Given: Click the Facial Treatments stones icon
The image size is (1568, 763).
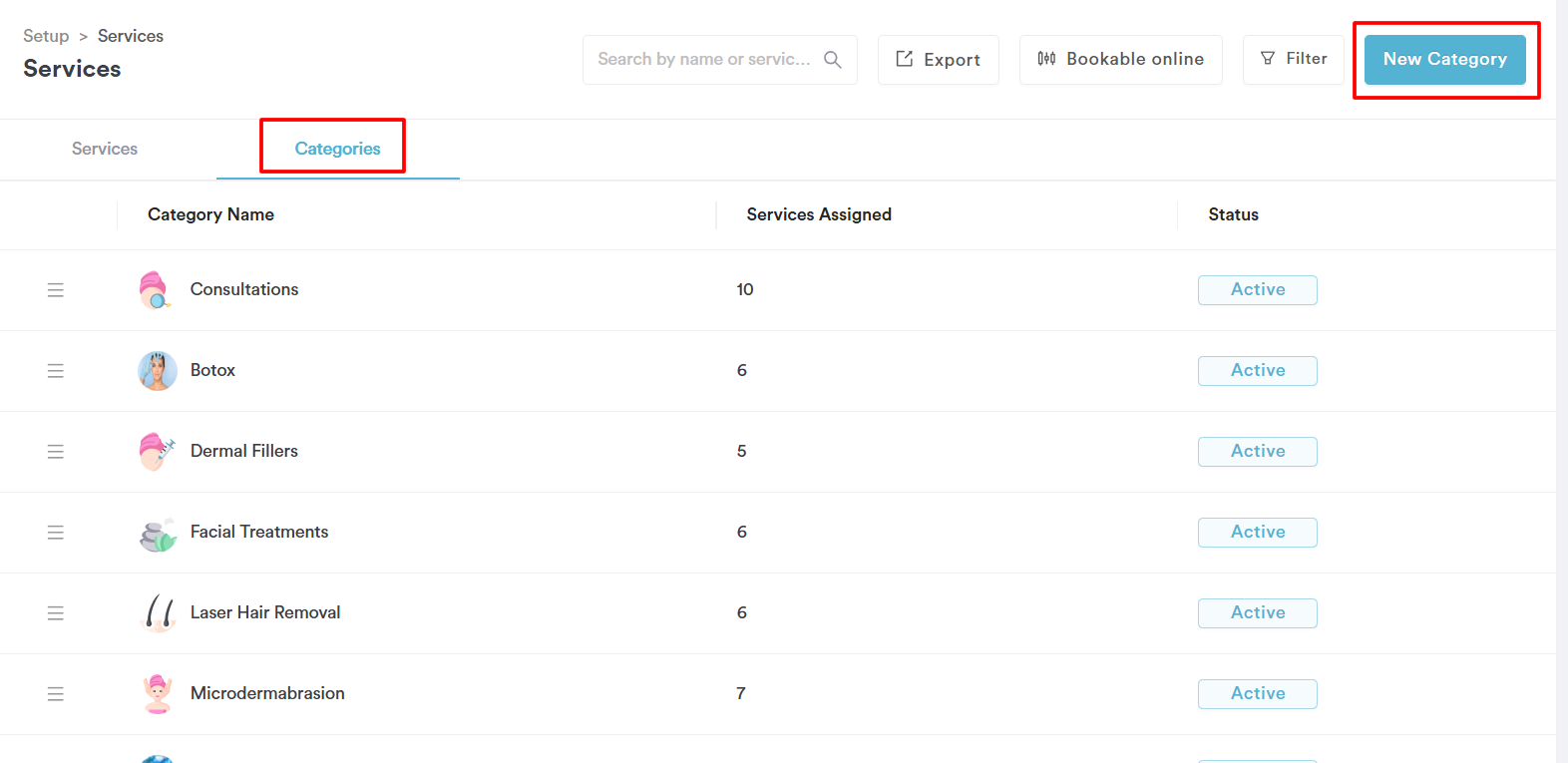Looking at the screenshot, I should [157, 533].
